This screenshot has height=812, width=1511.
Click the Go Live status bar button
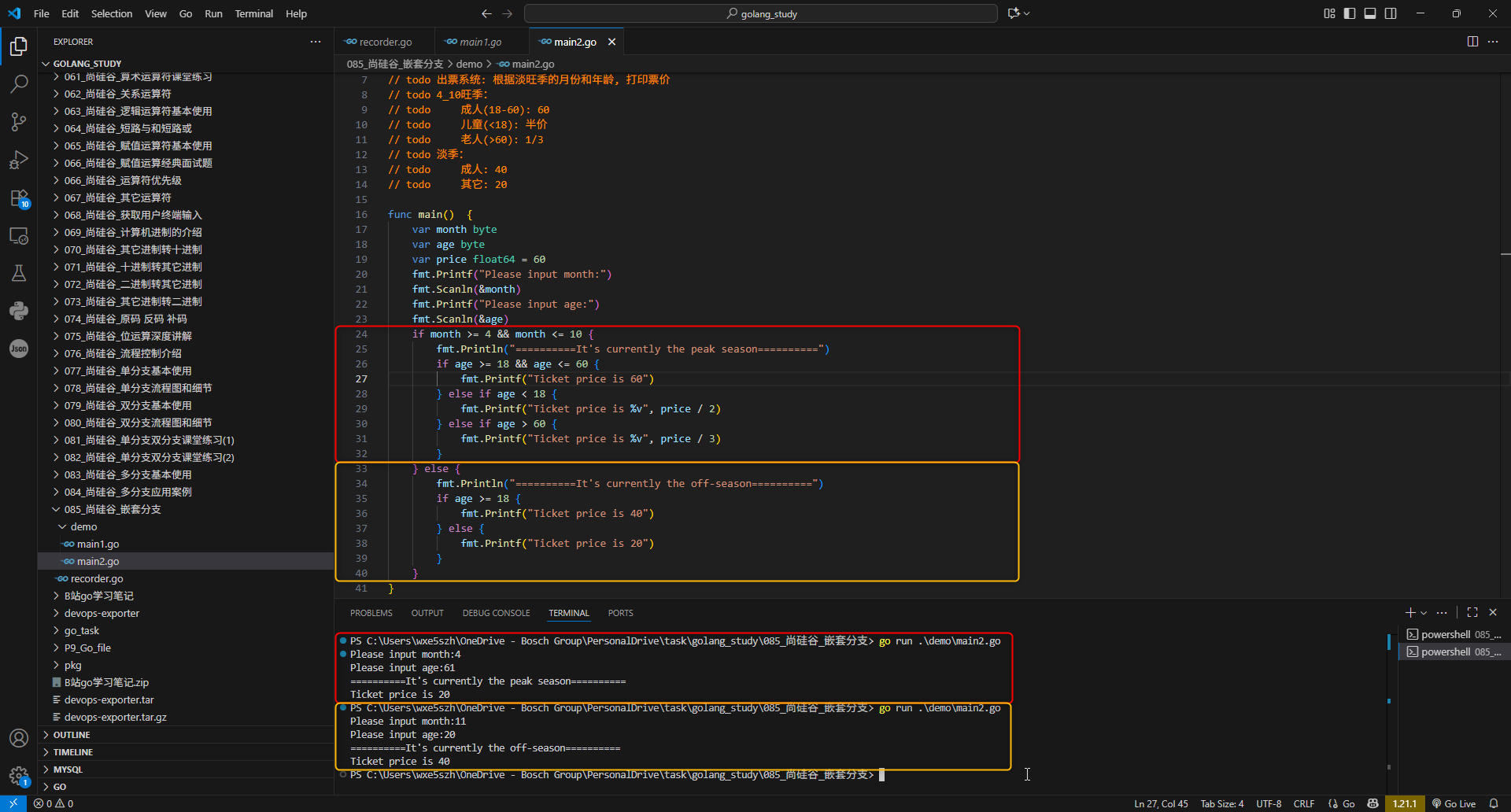click(1454, 803)
